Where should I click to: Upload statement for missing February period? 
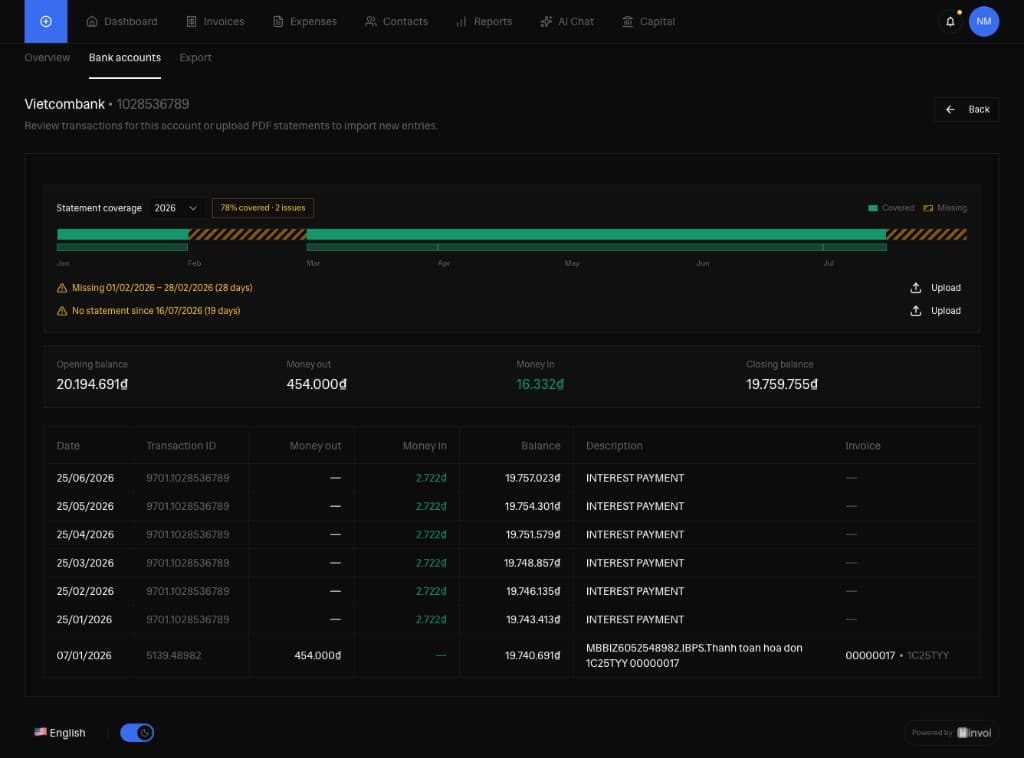pyautogui.click(x=936, y=287)
